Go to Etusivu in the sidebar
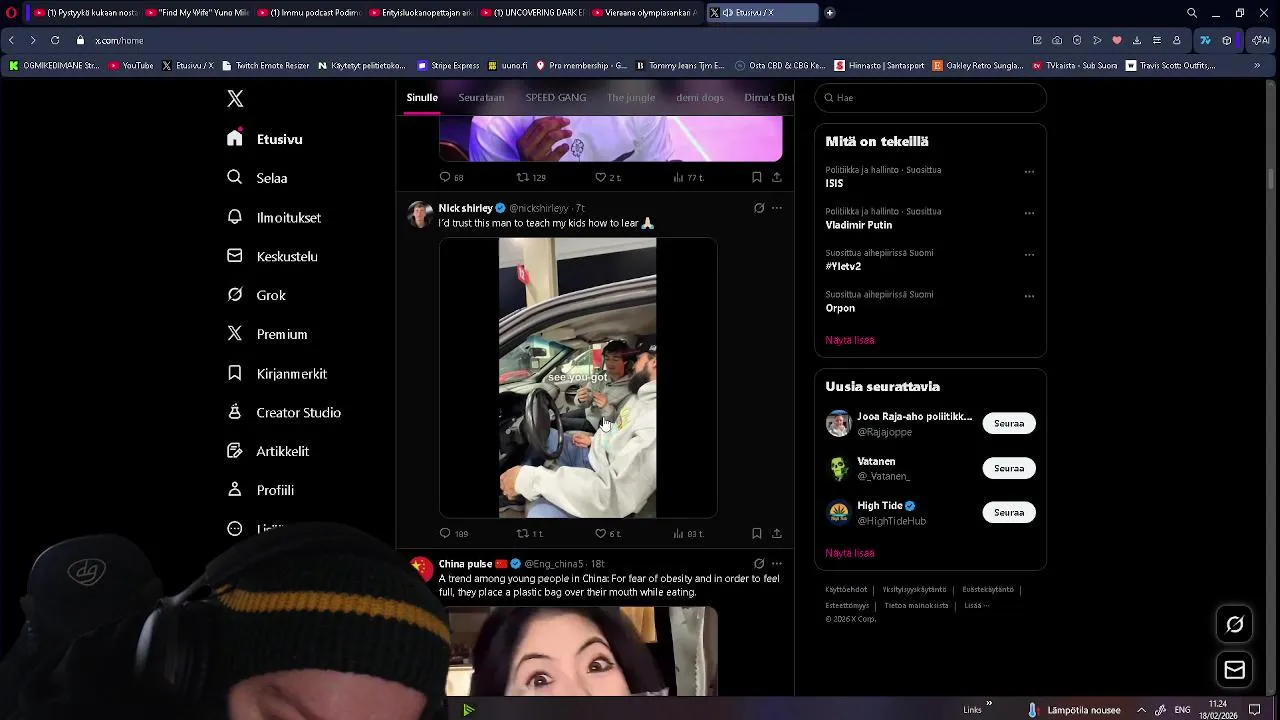The width and height of the screenshot is (1280, 720). [x=265, y=139]
